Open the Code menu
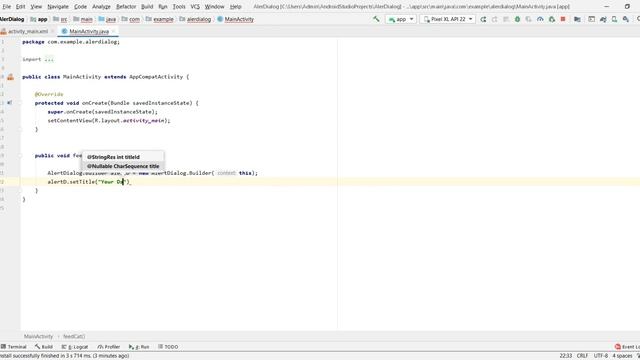This screenshot has height=360, width=640. coord(80,7)
